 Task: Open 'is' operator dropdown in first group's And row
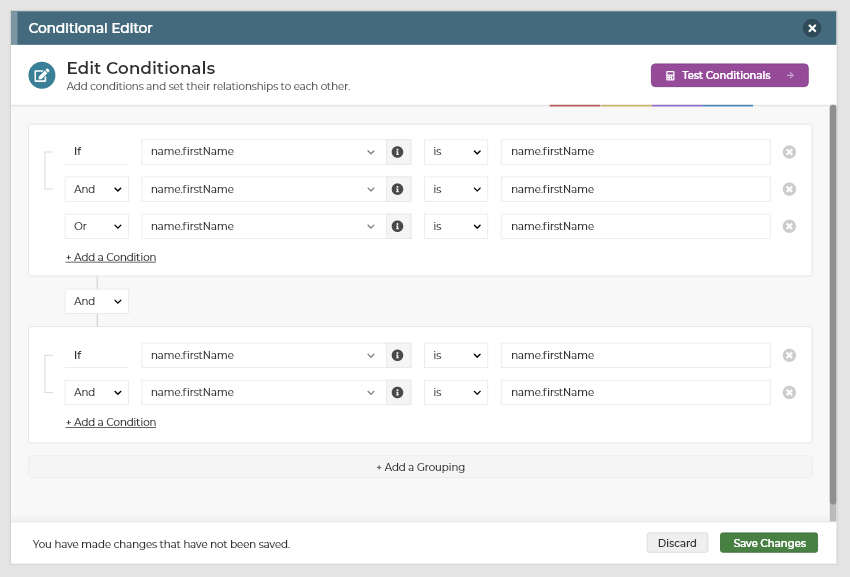456,189
